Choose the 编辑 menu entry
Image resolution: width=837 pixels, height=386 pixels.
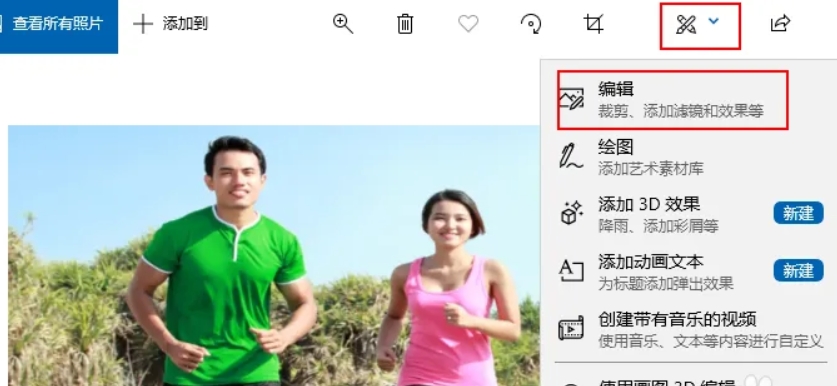[x=673, y=100]
